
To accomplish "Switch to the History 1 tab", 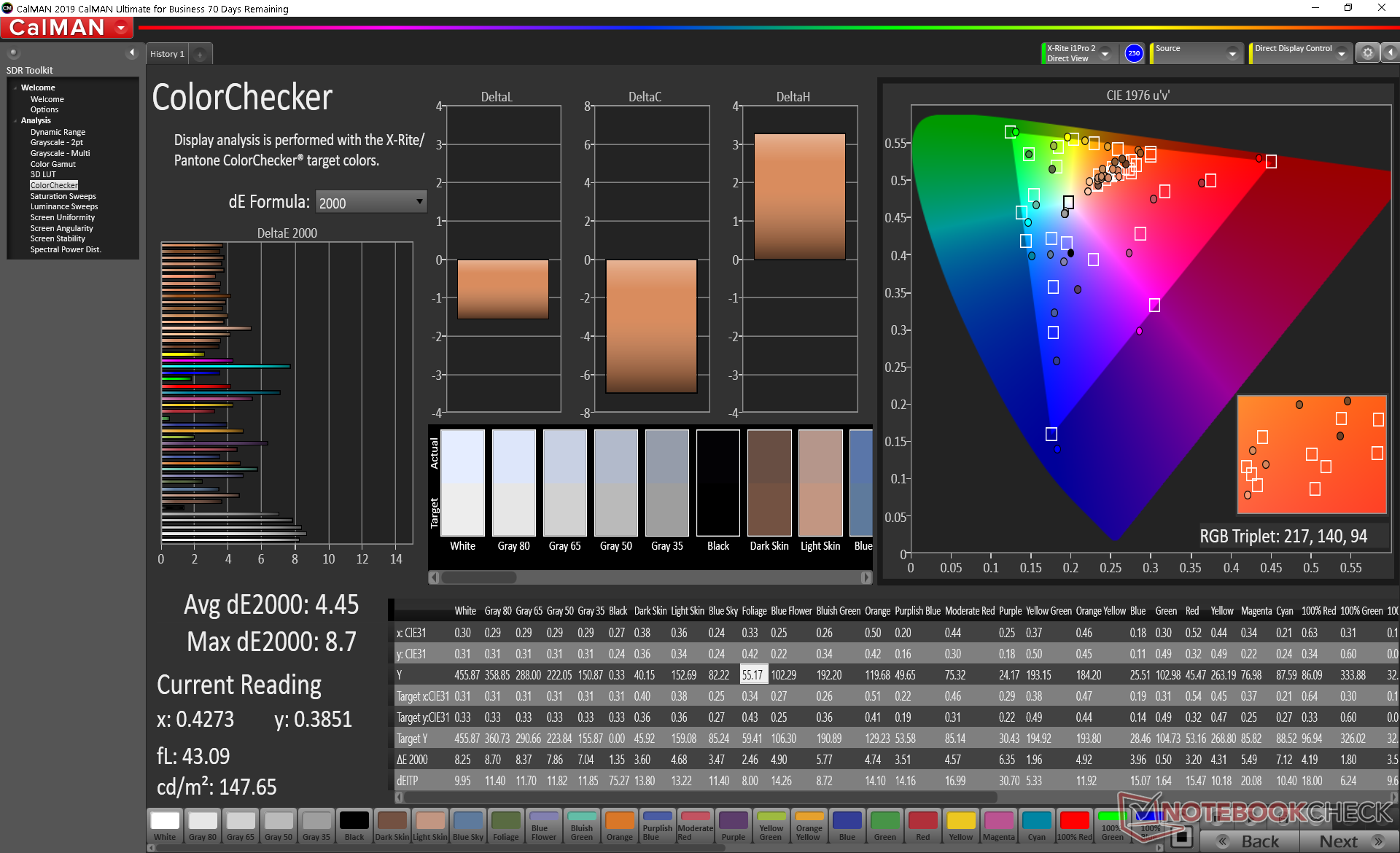I will [167, 55].
